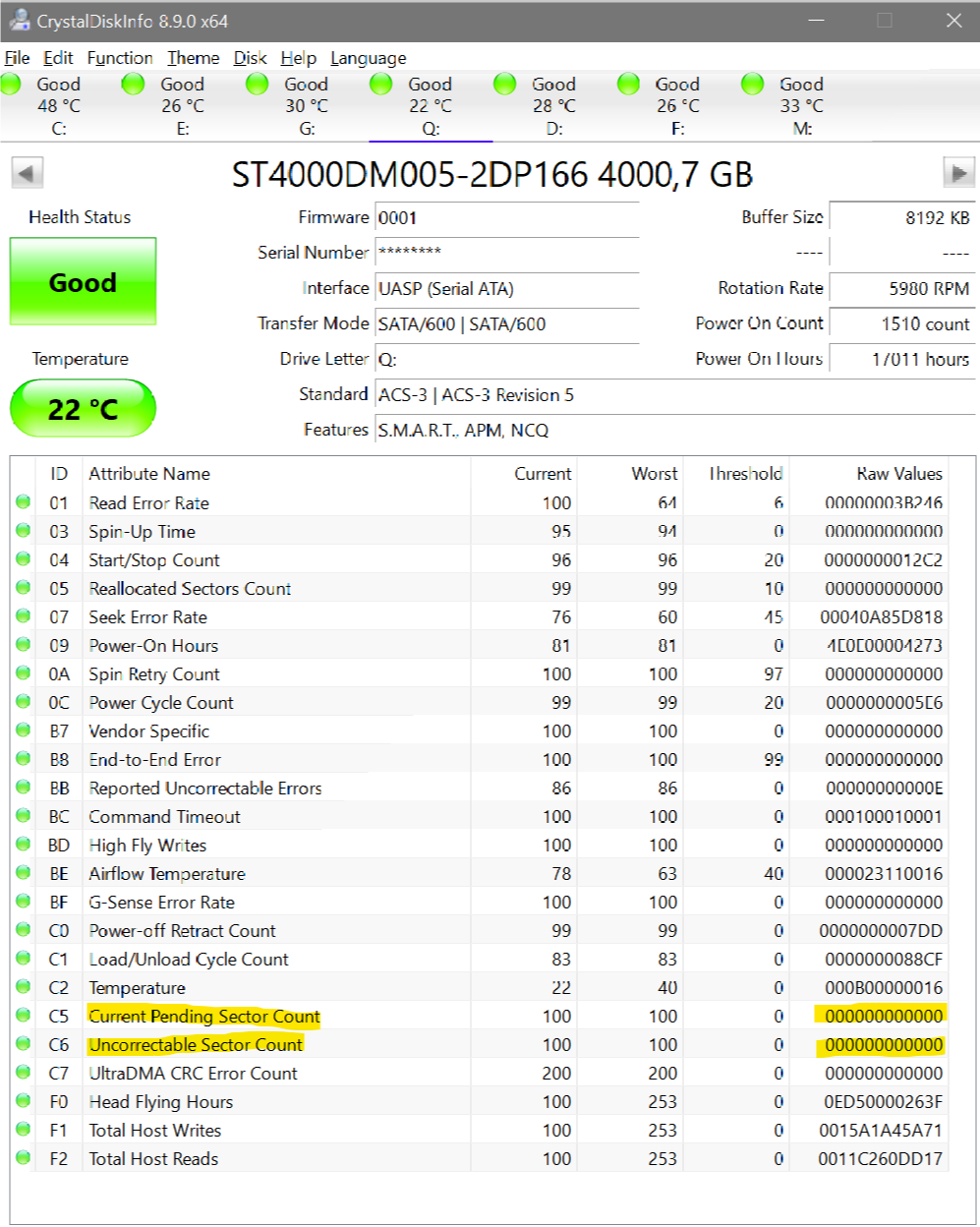Viewport: 980px width, 1227px height.
Task: Select the Reported Uncorrectable Errors row
Action: click(x=480, y=788)
